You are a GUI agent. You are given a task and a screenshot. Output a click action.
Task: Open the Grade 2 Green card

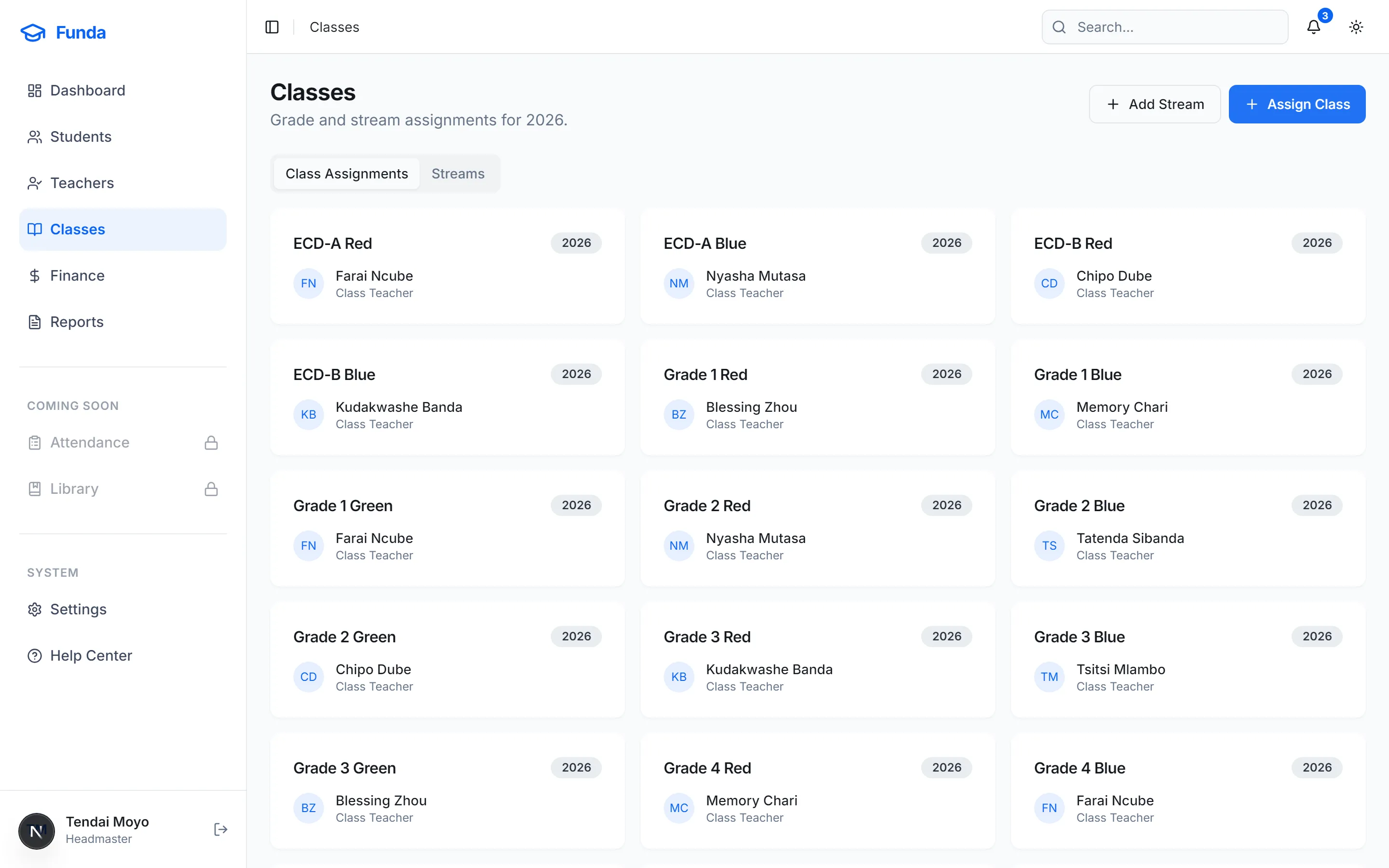click(x=448, y=660)
